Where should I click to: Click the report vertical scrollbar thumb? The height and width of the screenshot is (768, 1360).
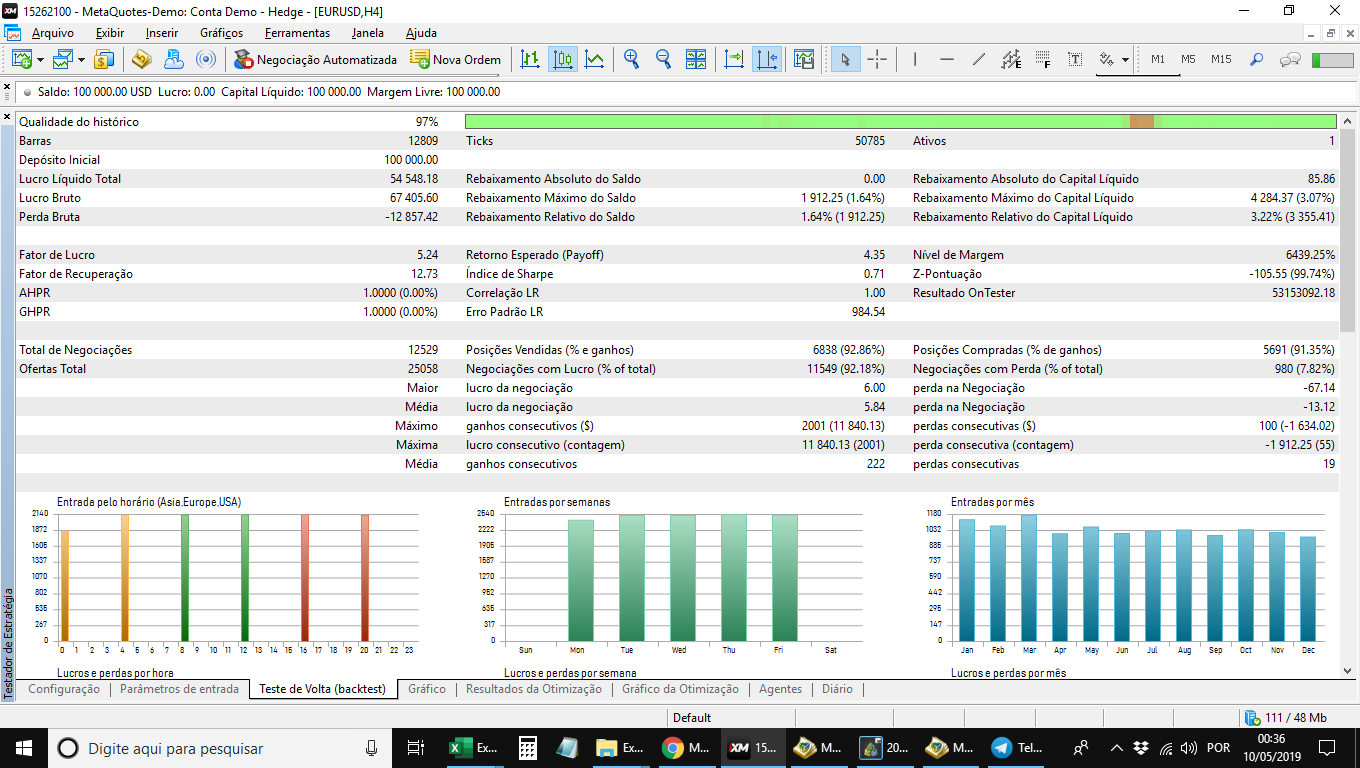click(1347, 228)
